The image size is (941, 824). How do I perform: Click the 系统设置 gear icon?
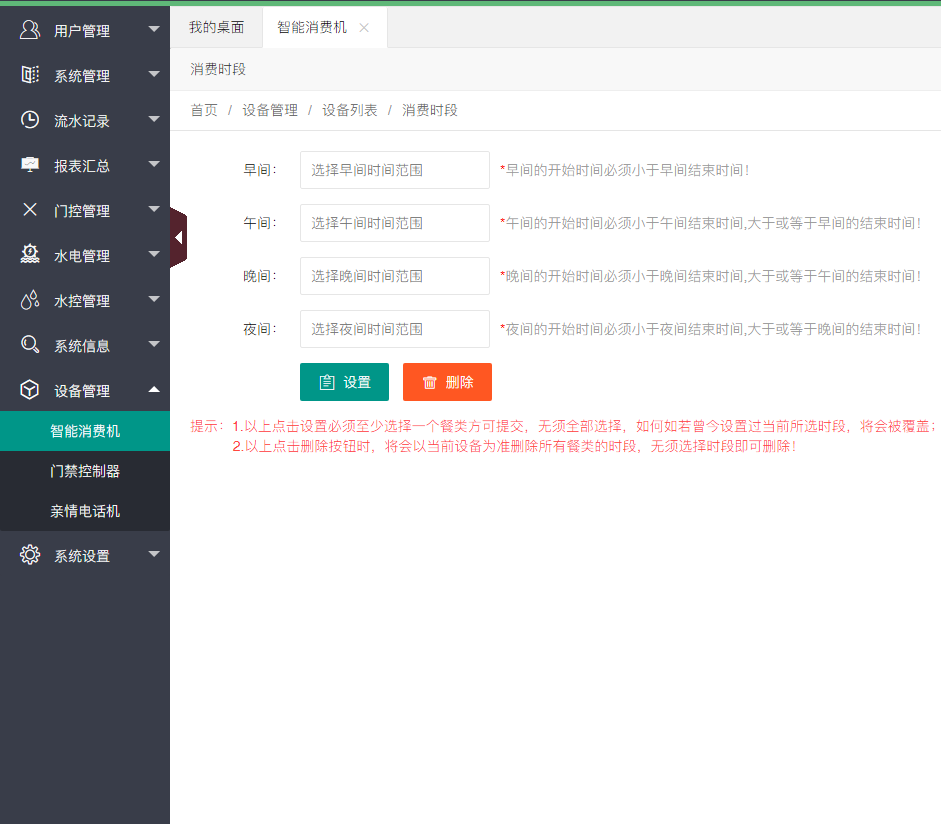[30, 555]
